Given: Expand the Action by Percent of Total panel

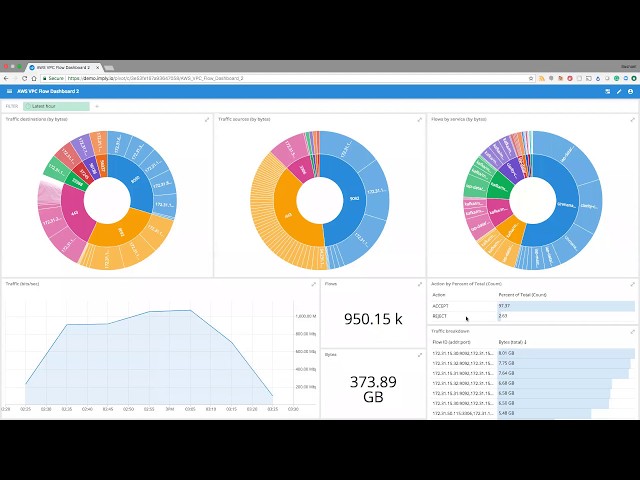Looking at the screenshot, I should tap(633, 284).
